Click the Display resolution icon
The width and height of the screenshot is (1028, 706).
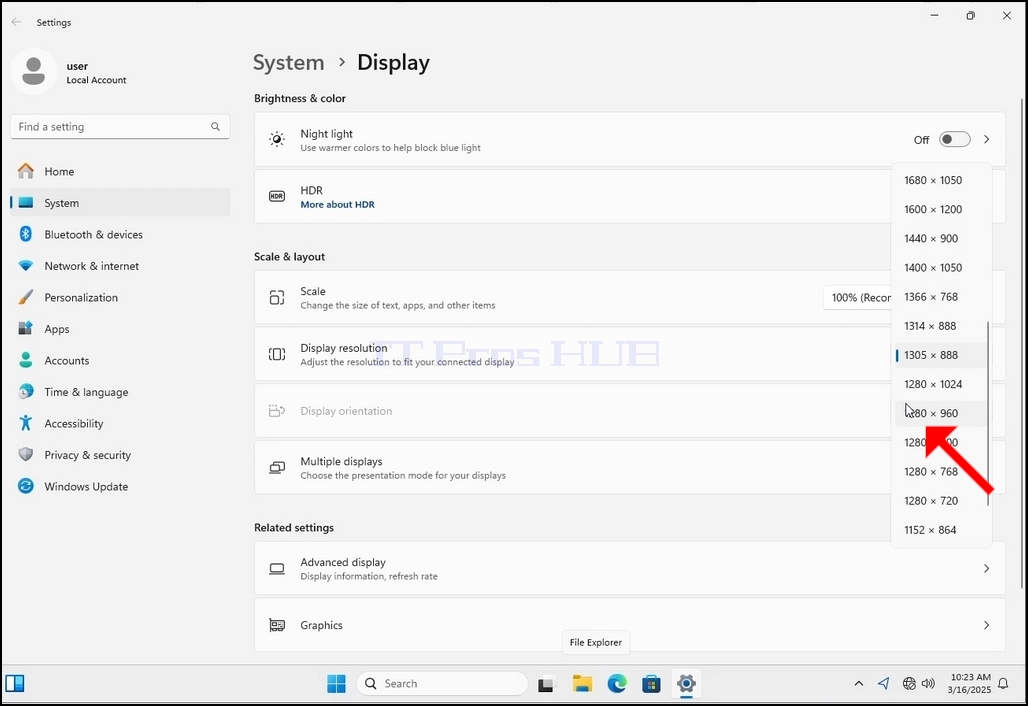click(277, 354)
